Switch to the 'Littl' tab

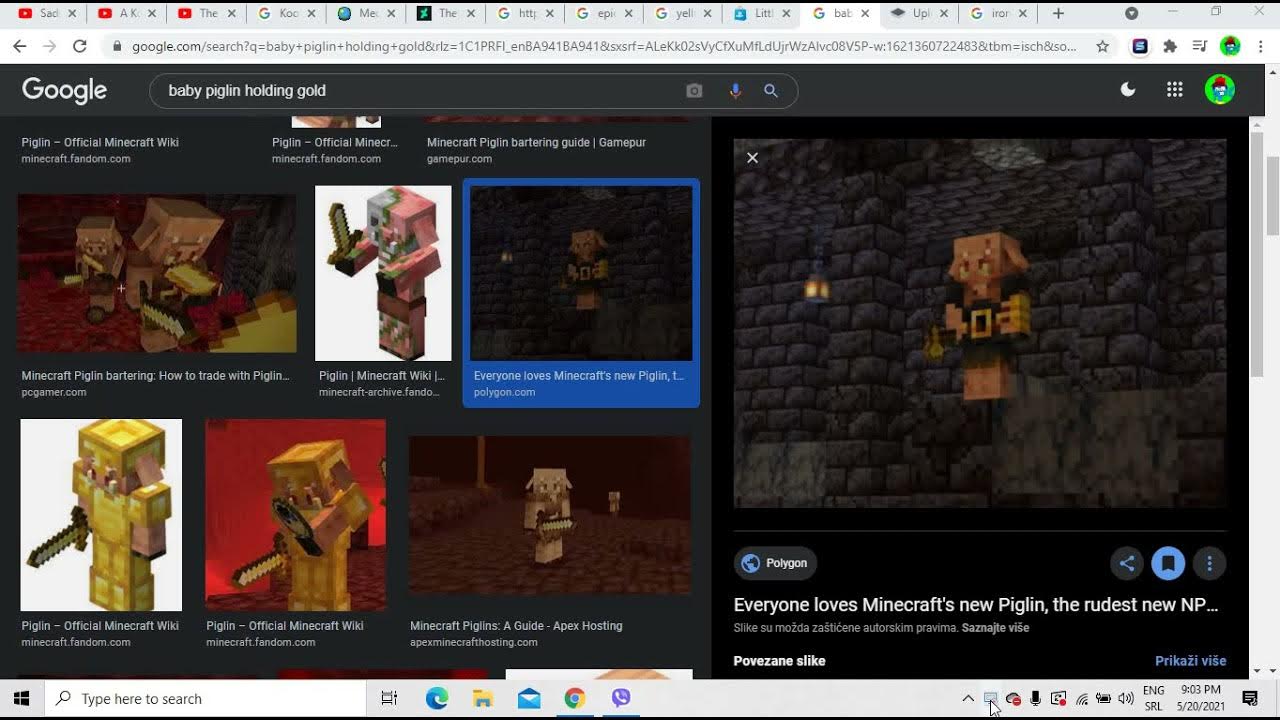coord(760,13)
